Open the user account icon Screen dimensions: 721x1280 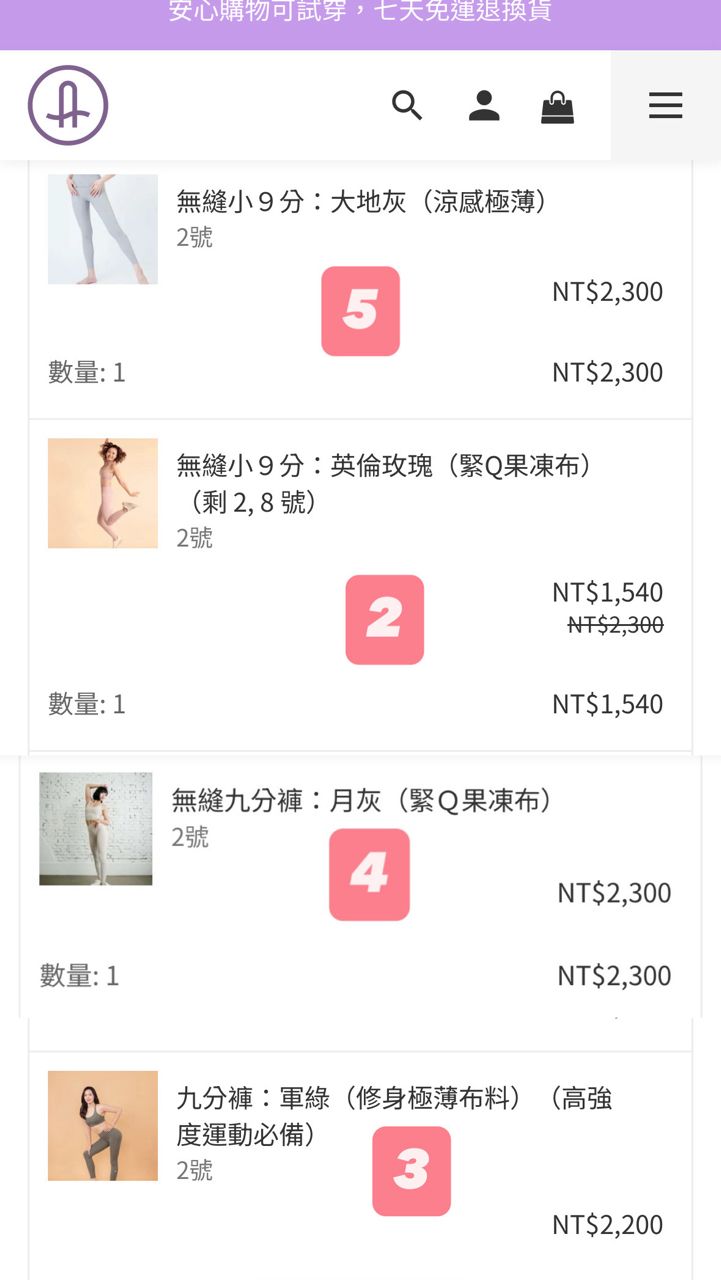click(x=484, y=105)
